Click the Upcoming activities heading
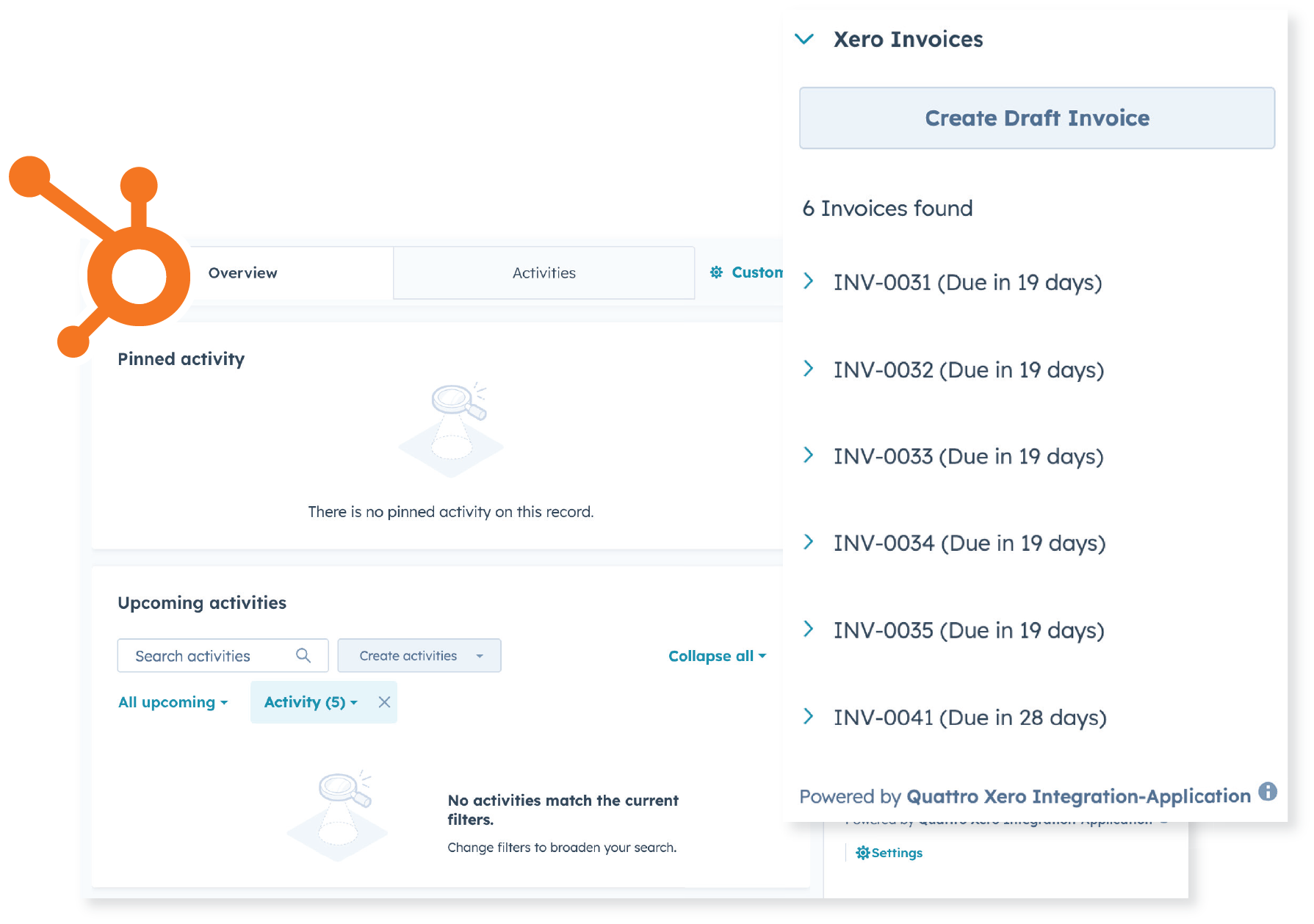 pyautogui.click(x=202, y=603)
